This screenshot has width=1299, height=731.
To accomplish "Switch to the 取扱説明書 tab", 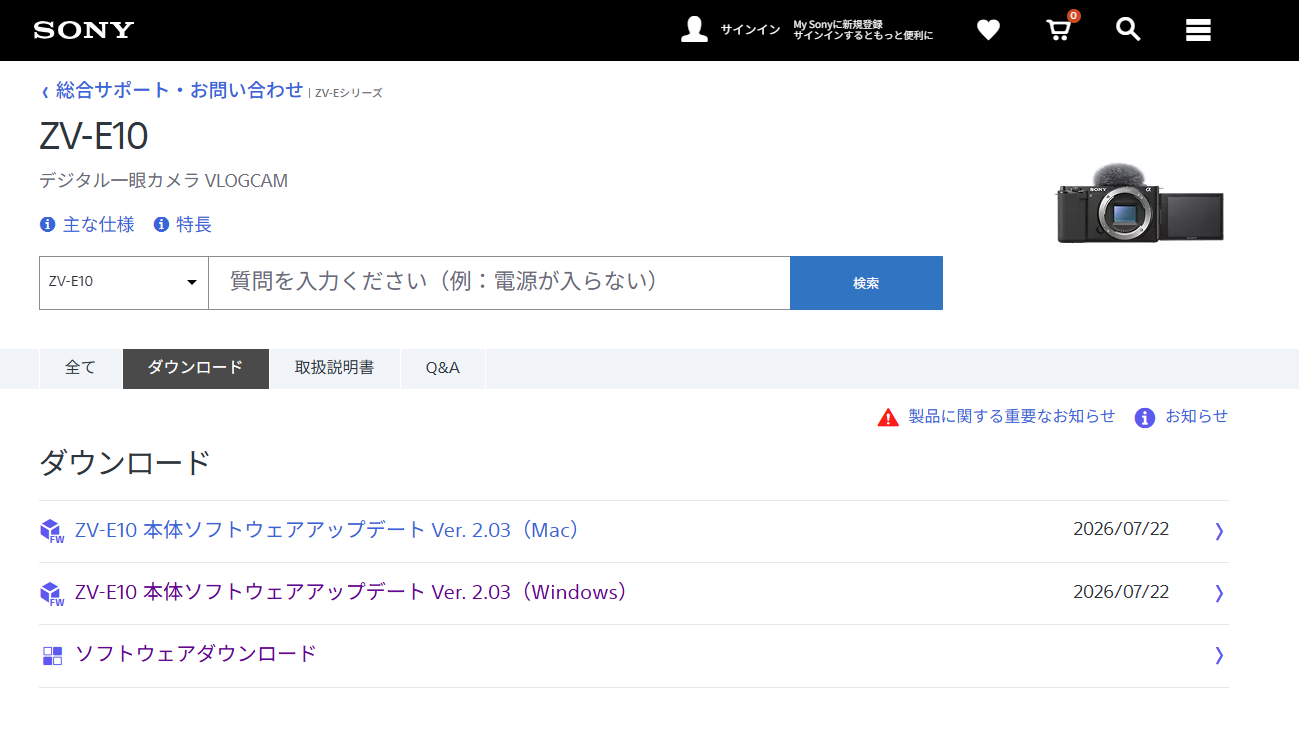I will 334,368.
